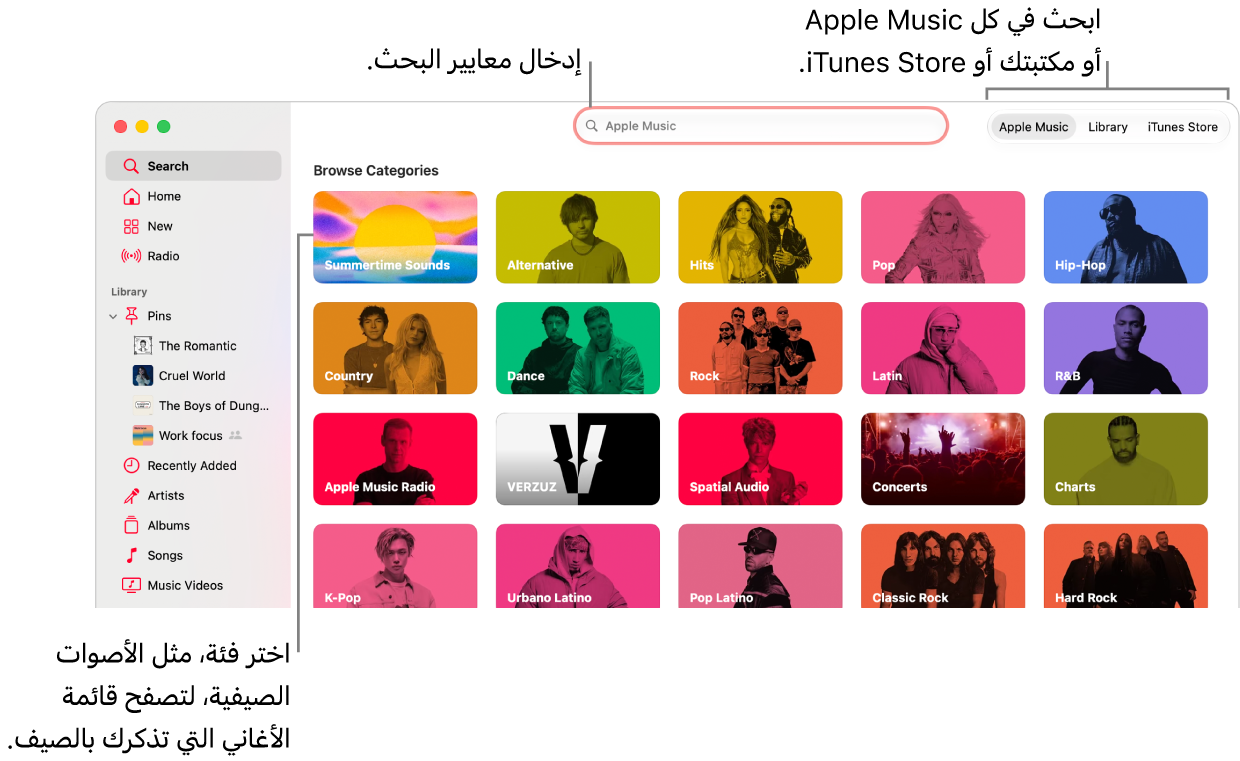Image resolution: width=1240 pixels, height=761 pixels.
Task: Click the Home house icon
Action: point(131,196)
